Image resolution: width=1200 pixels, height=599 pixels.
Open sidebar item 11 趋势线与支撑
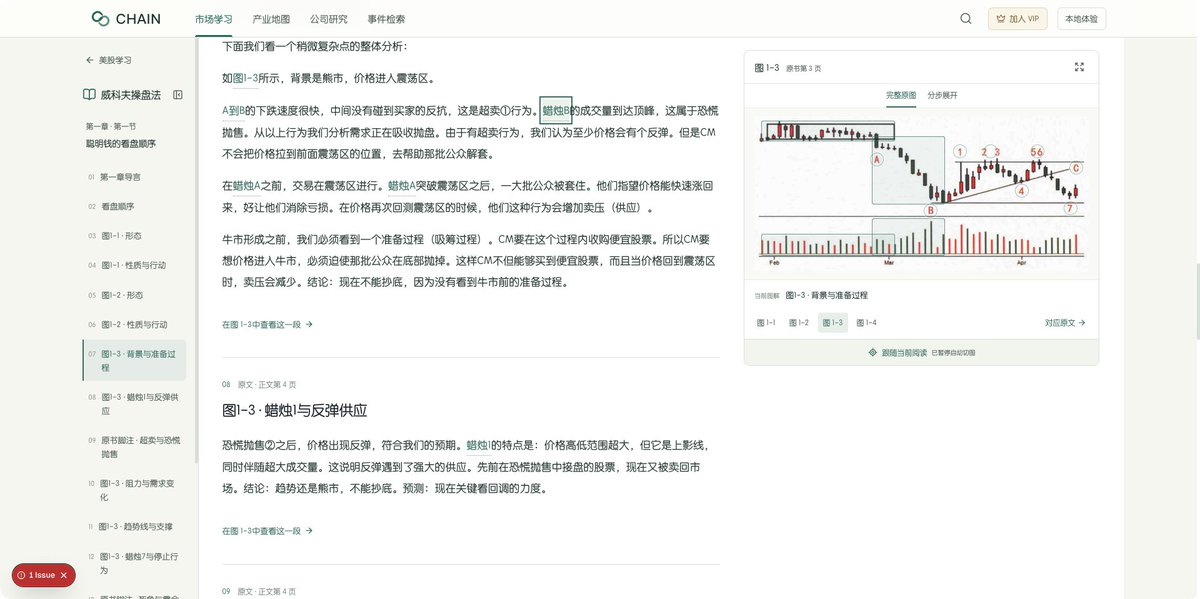pyautogui.click(x=134, y=526)
